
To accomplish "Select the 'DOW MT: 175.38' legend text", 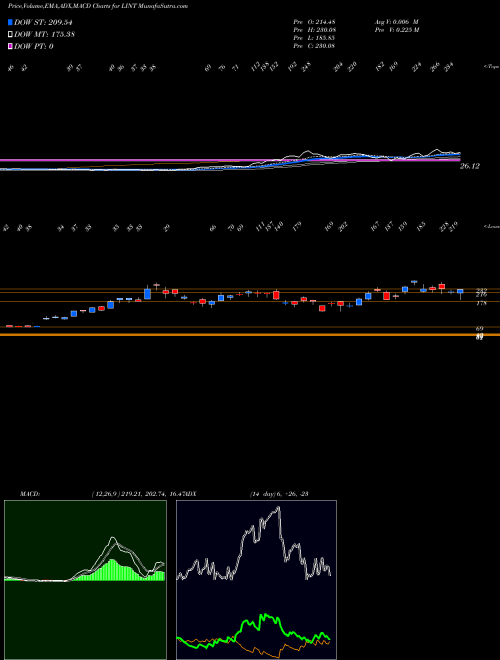I will point(44,35).
